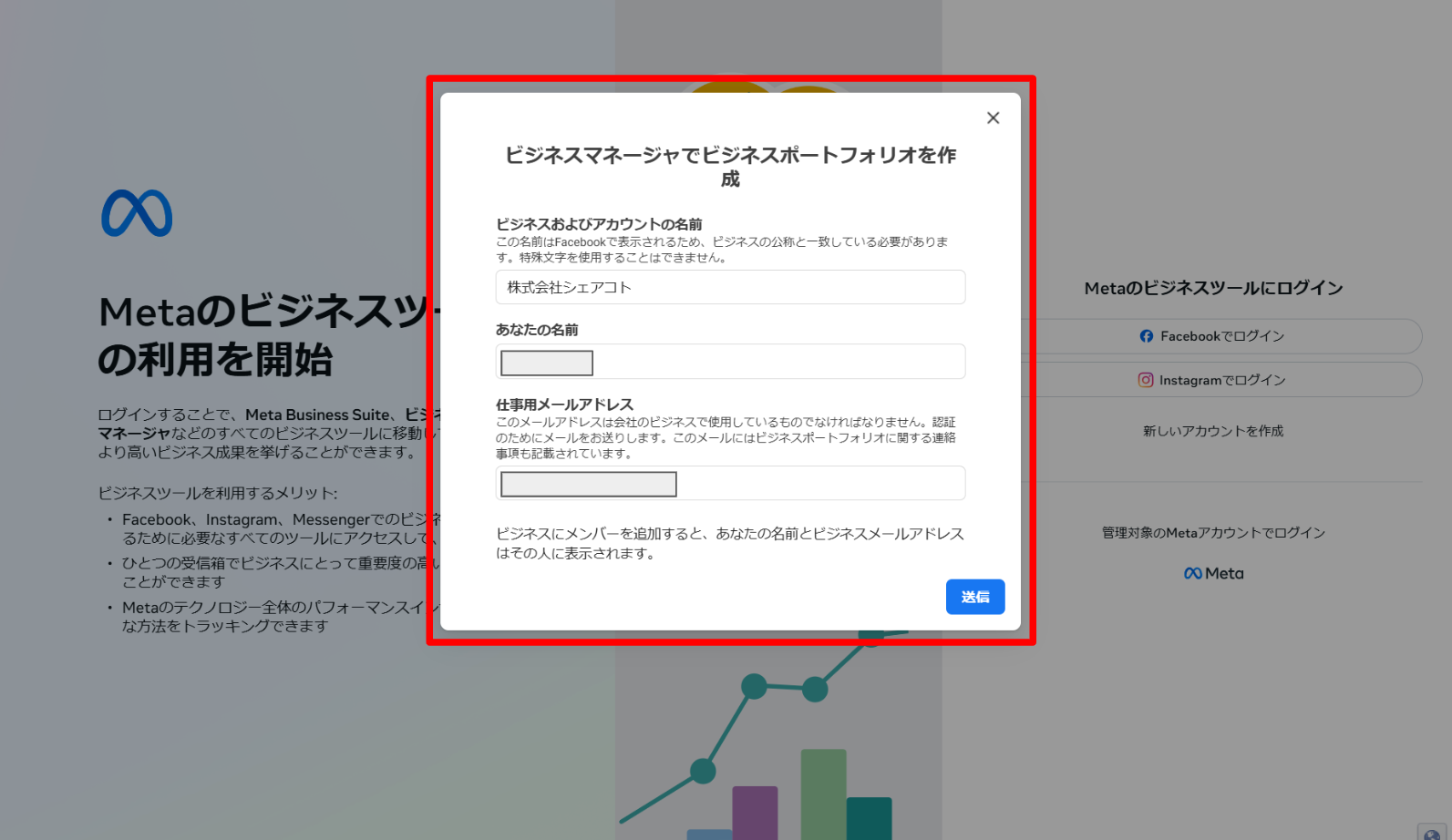Click the ビジネスおよびアカウントの名前 label

599,224
